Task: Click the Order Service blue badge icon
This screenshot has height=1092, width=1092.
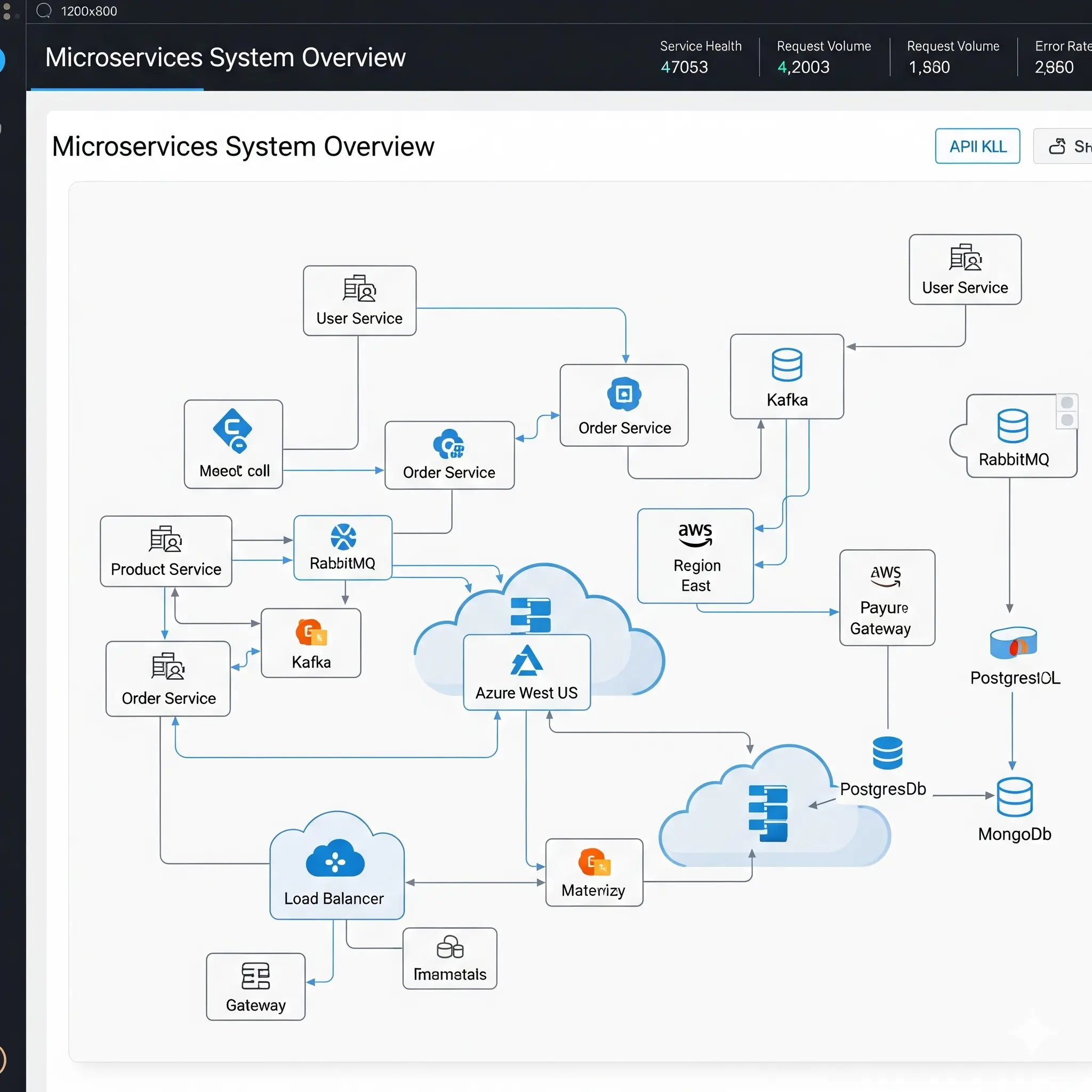Action: pos(624,394)
